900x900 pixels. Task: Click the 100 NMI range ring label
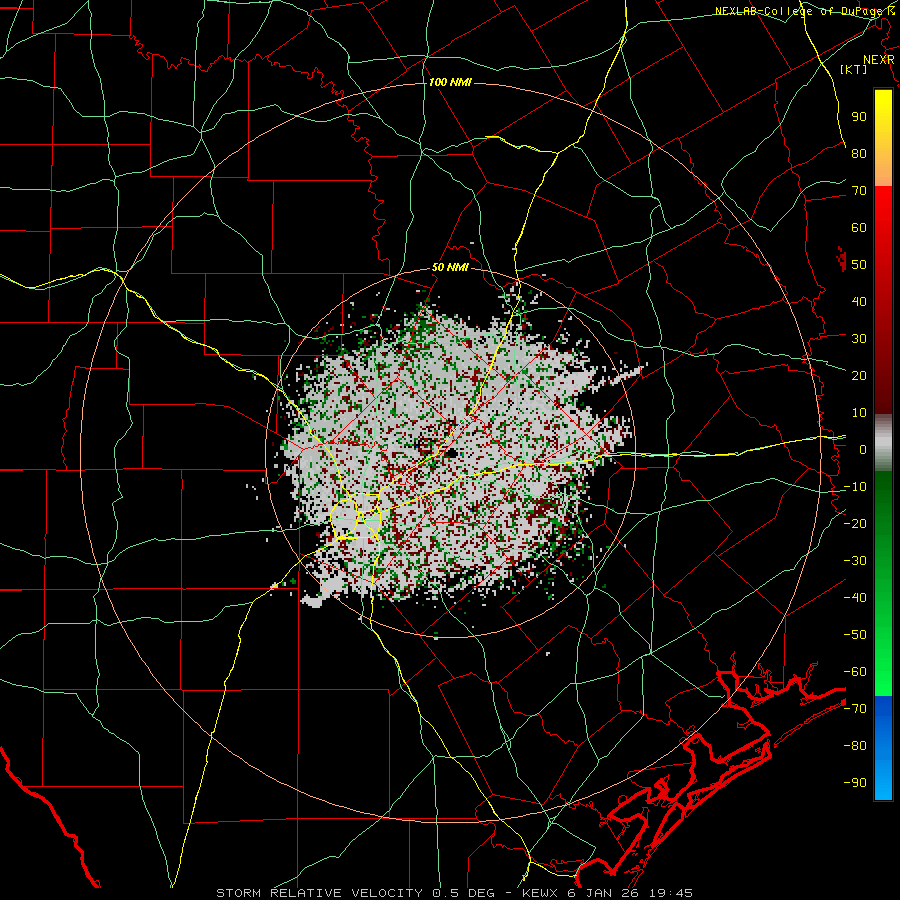coord(450,82)
